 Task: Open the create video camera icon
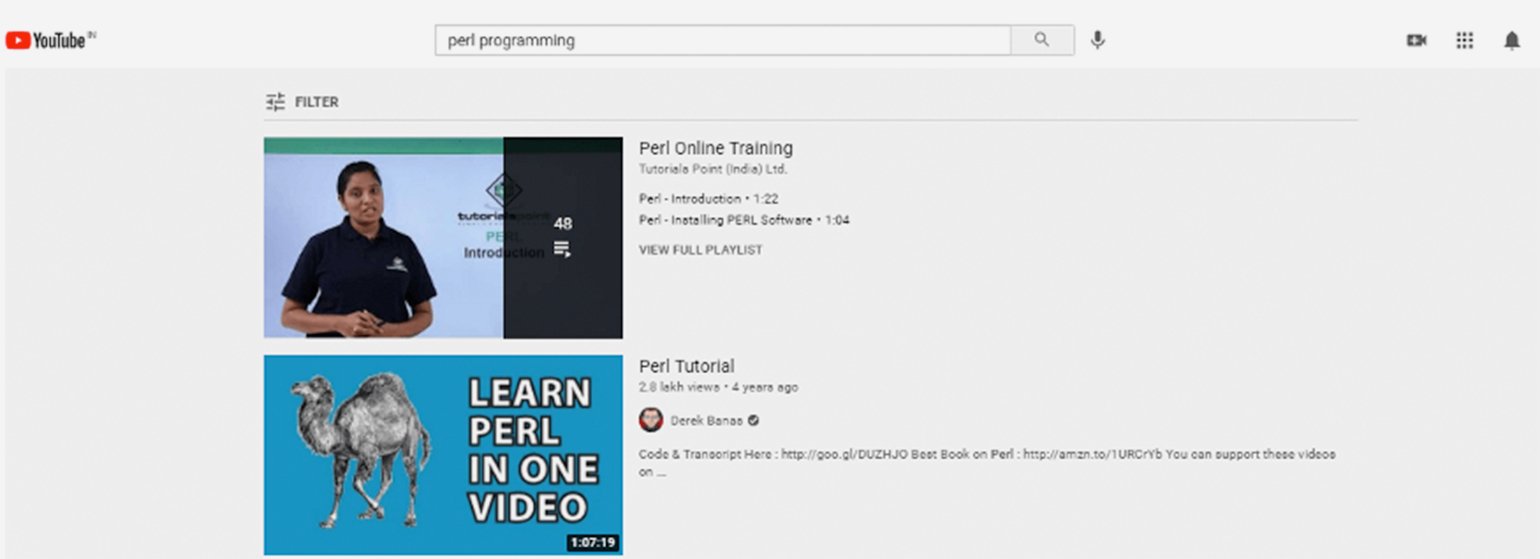[1416, 41]
